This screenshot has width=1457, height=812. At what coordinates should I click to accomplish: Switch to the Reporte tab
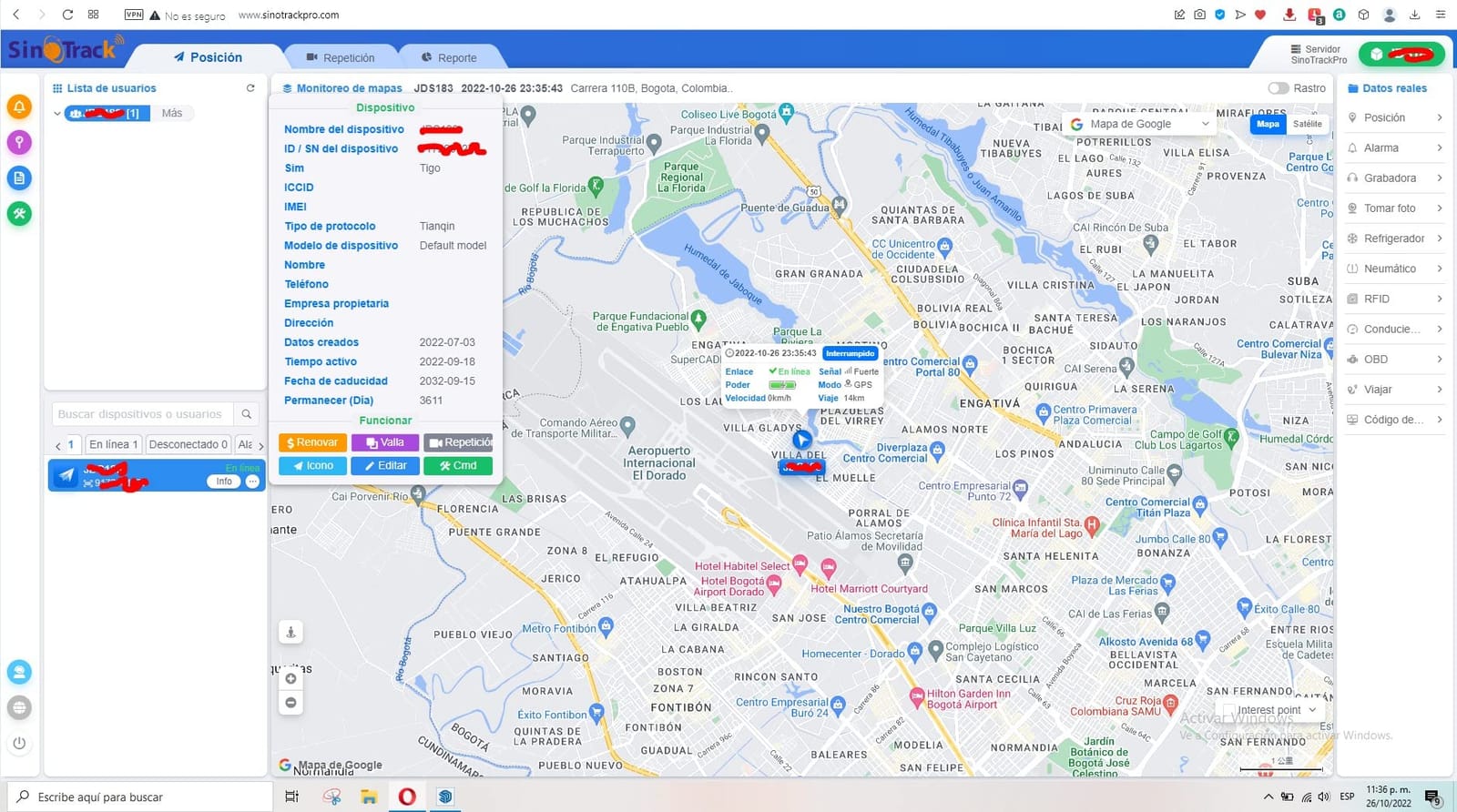(449, 57)
